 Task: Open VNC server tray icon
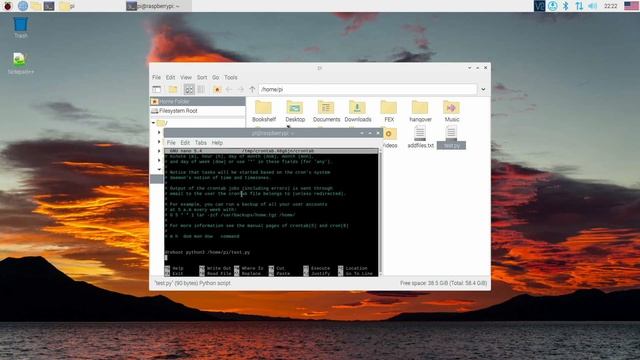(x=539, y=6)
